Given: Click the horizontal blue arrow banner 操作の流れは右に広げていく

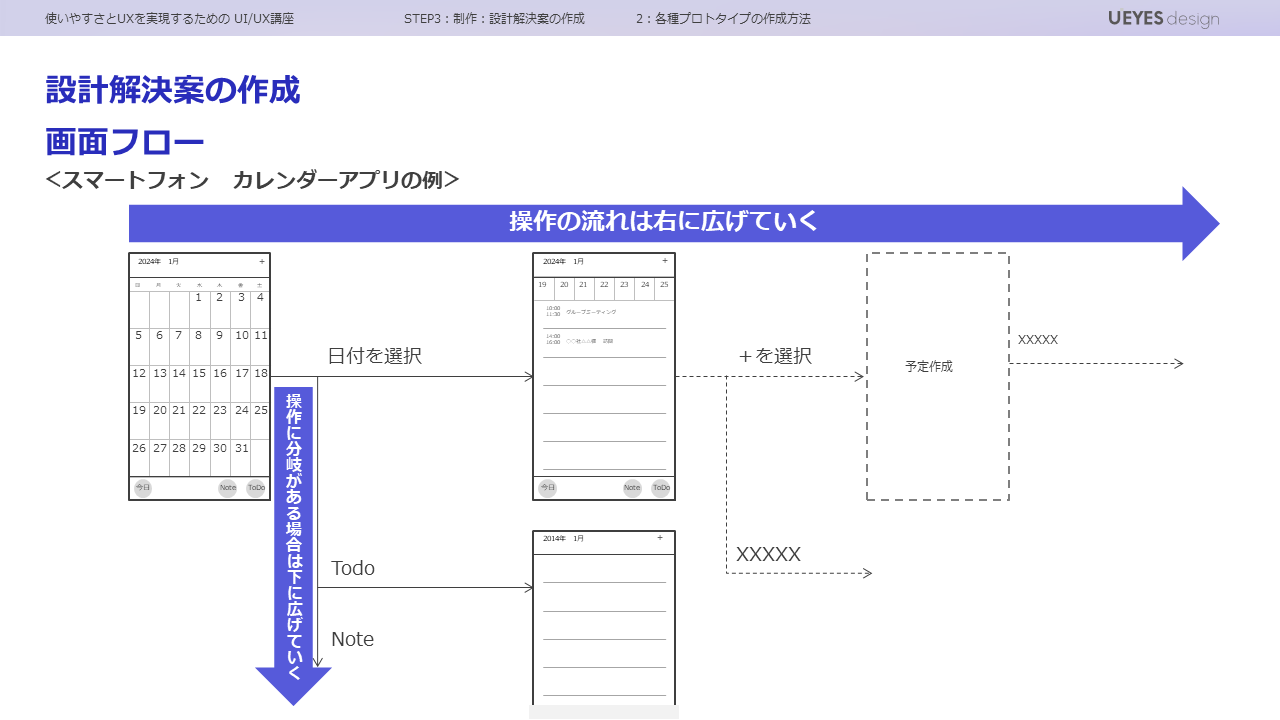Looking at the screenshot, I should [x=663, y=223].
